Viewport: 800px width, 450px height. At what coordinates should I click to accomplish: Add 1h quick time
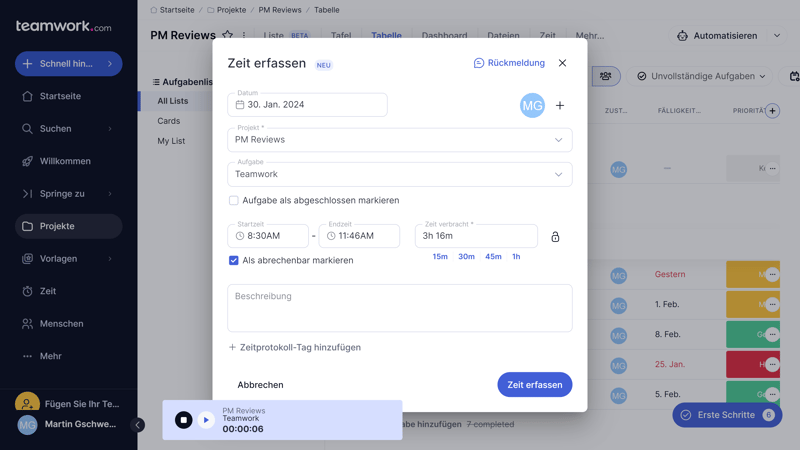coord(516,257)
